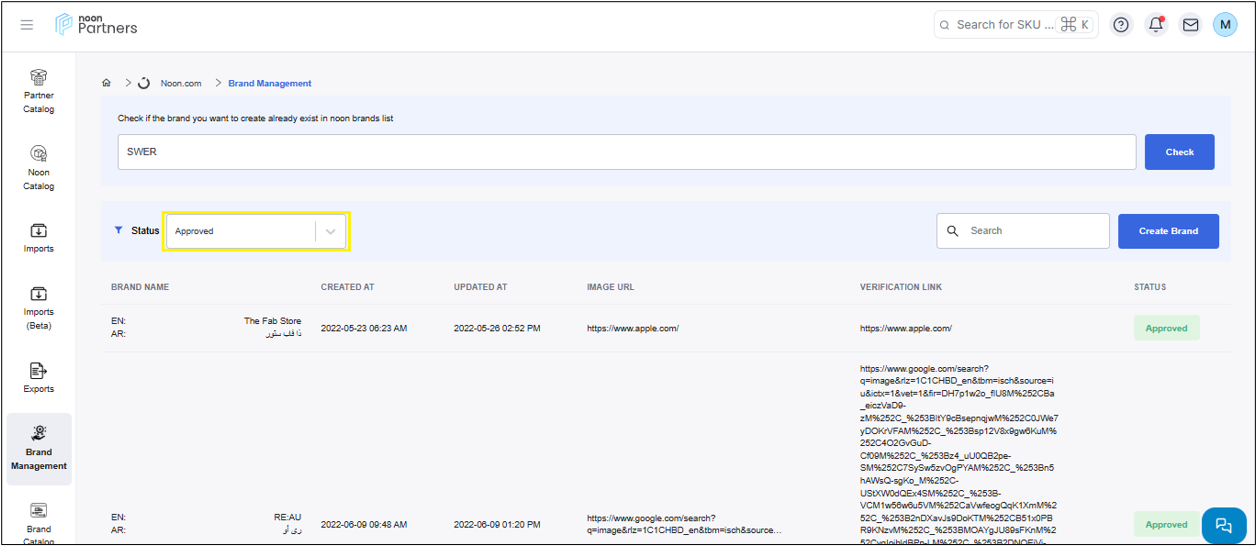Open Partner Catalog in sidebar
The width and height of the screenshot is (1259, 547).
39,90
